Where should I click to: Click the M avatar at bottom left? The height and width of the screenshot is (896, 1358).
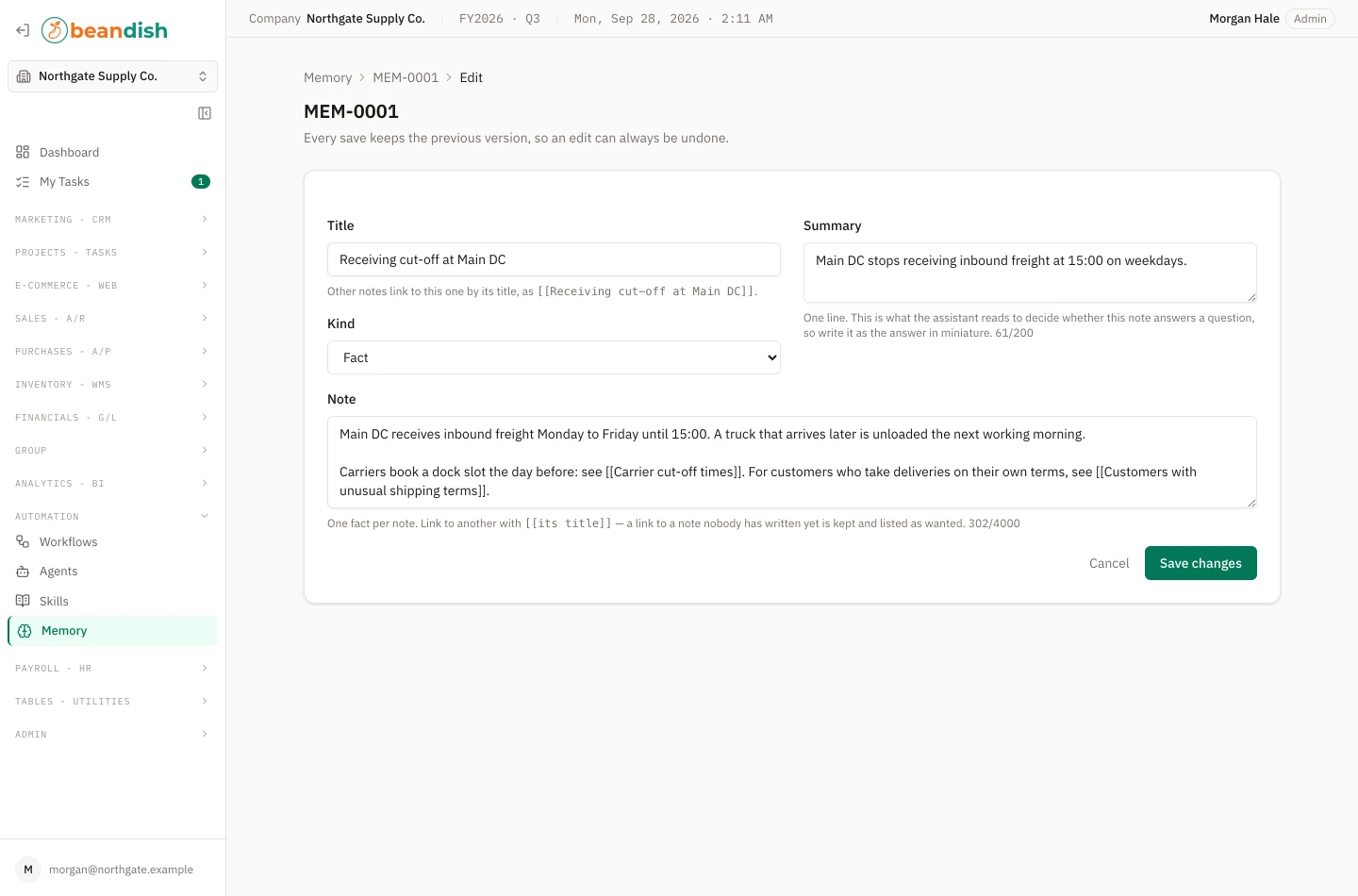(x=28, y=870)
